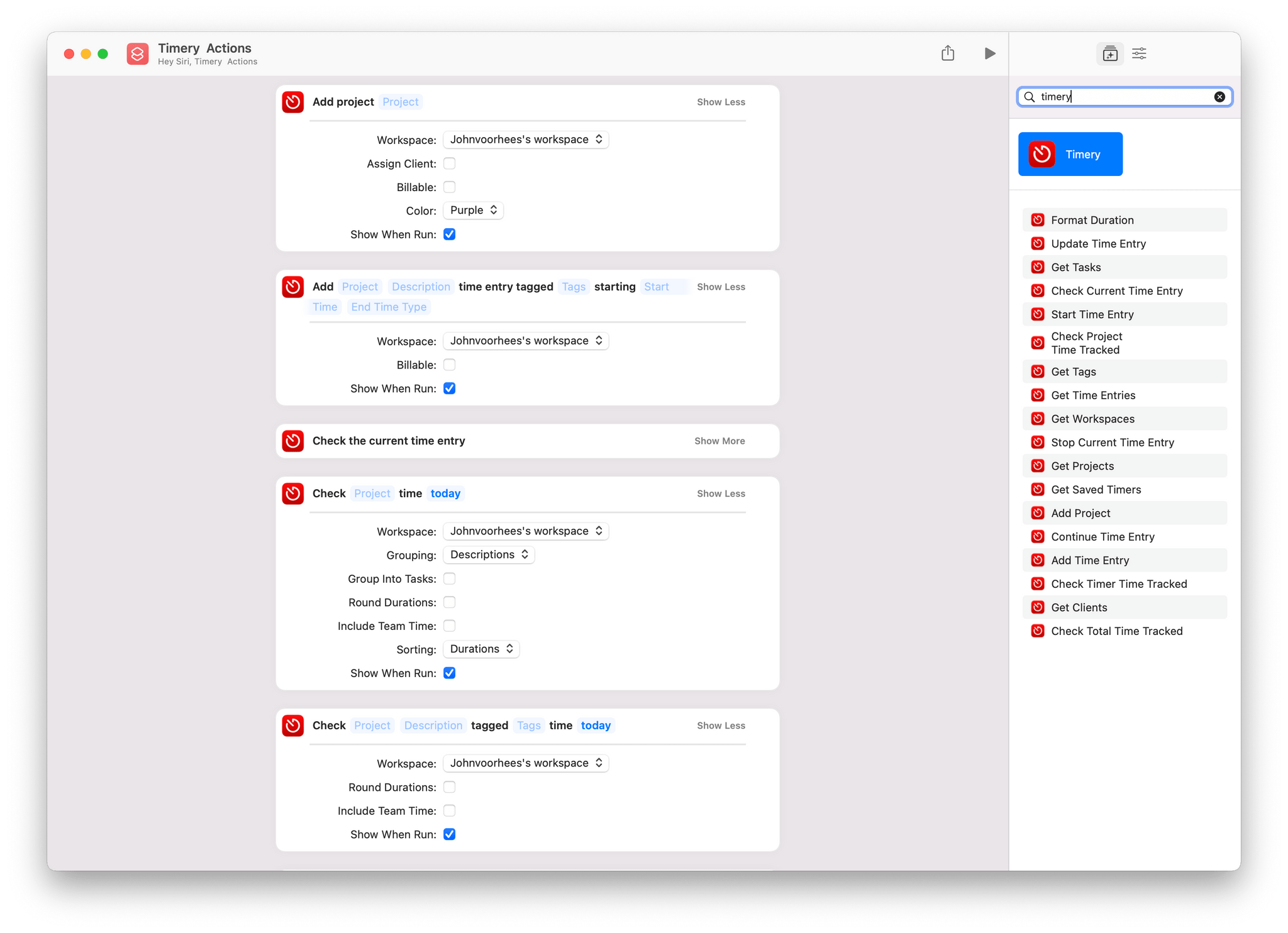Screen dimensions: 1288x933
Task: Click the Get Clients icon
Action: tap(1038, 607)
